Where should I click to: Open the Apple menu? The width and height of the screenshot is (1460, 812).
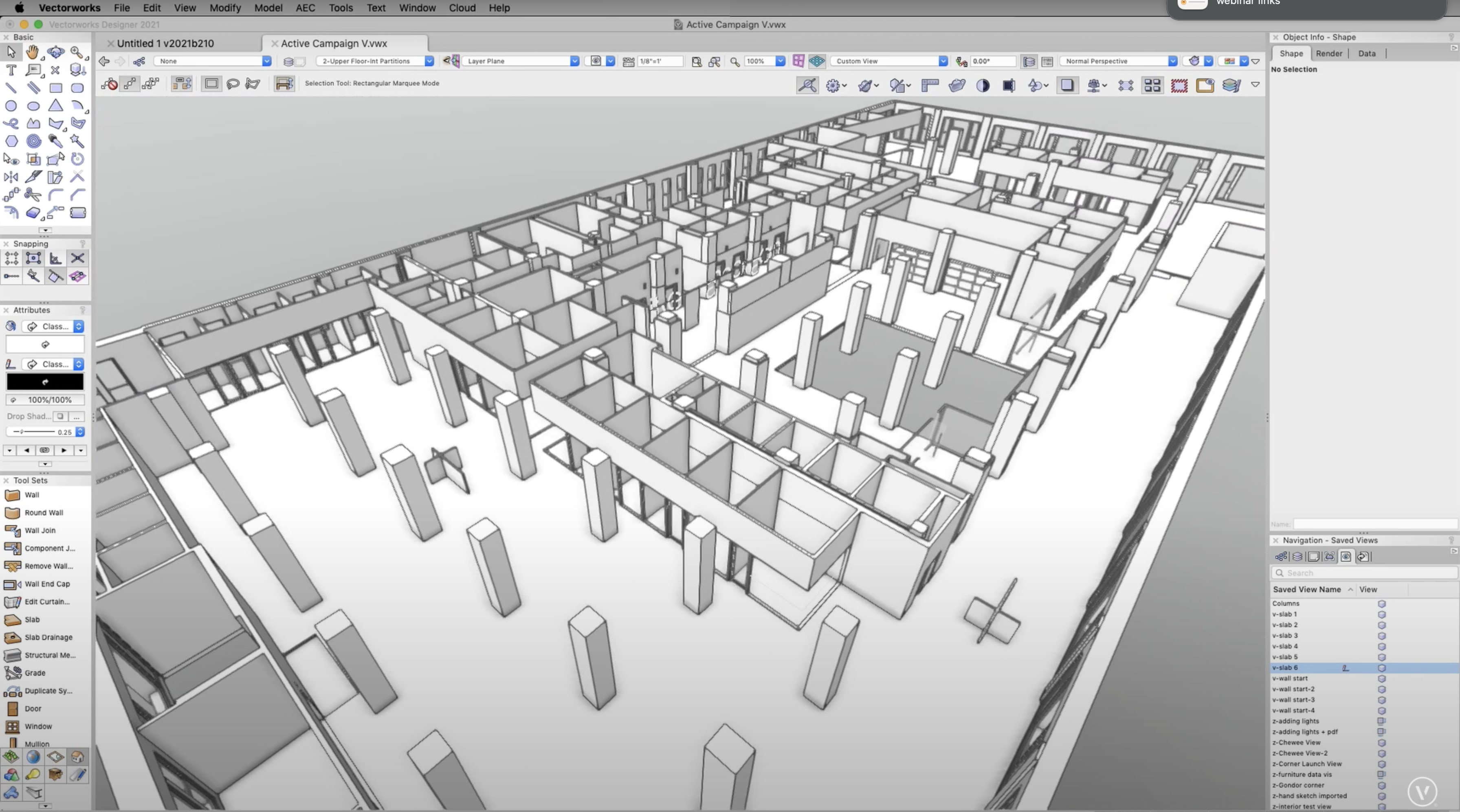coord(19,8)
